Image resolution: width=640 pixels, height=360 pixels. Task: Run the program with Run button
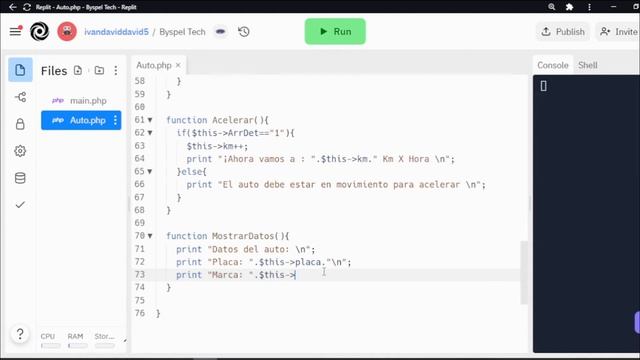335,31
